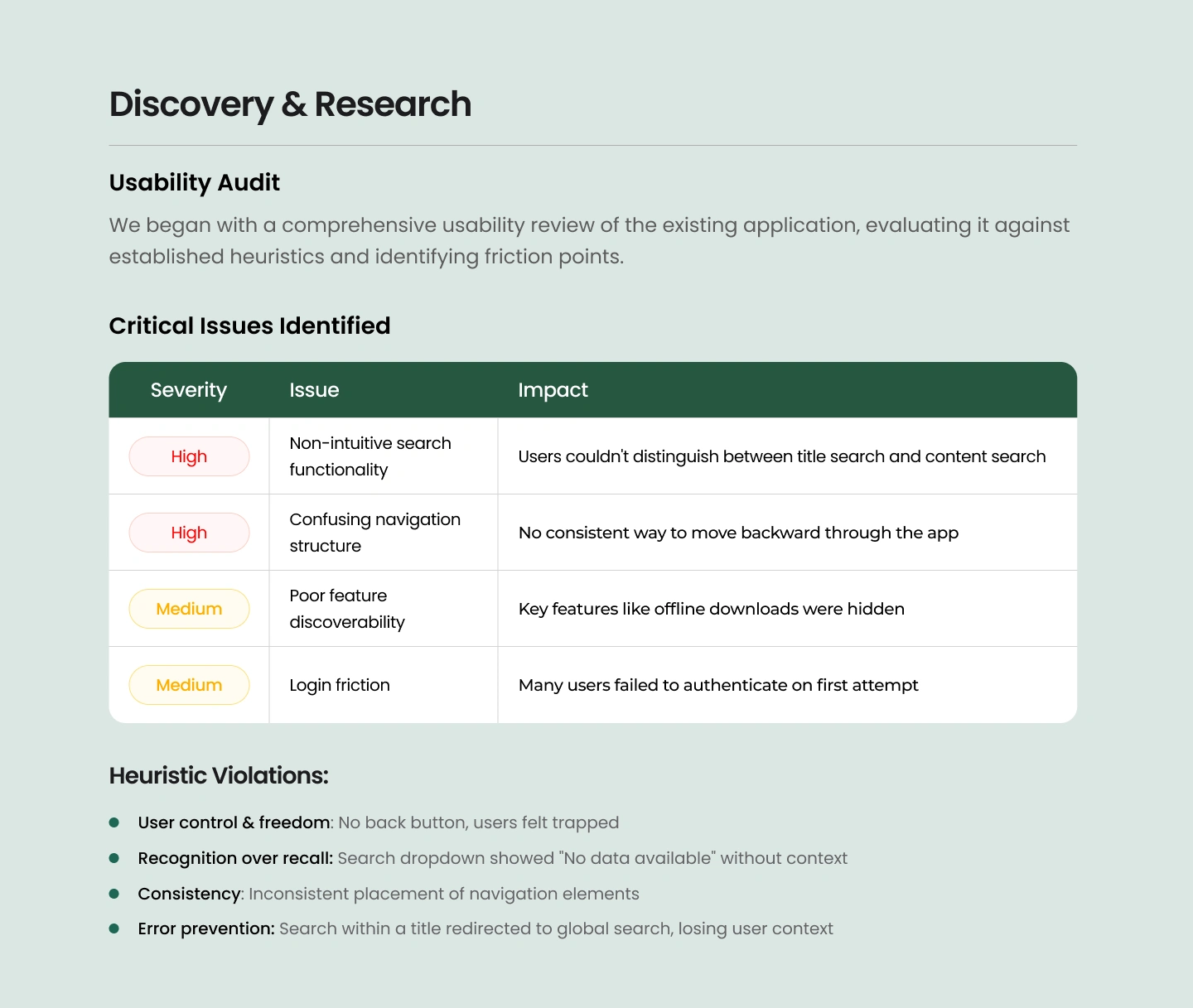The width and height of the screenshot is (1193, 1008).
Task: Select the Medium badge for login friction
Action: [x=189, y=685]
